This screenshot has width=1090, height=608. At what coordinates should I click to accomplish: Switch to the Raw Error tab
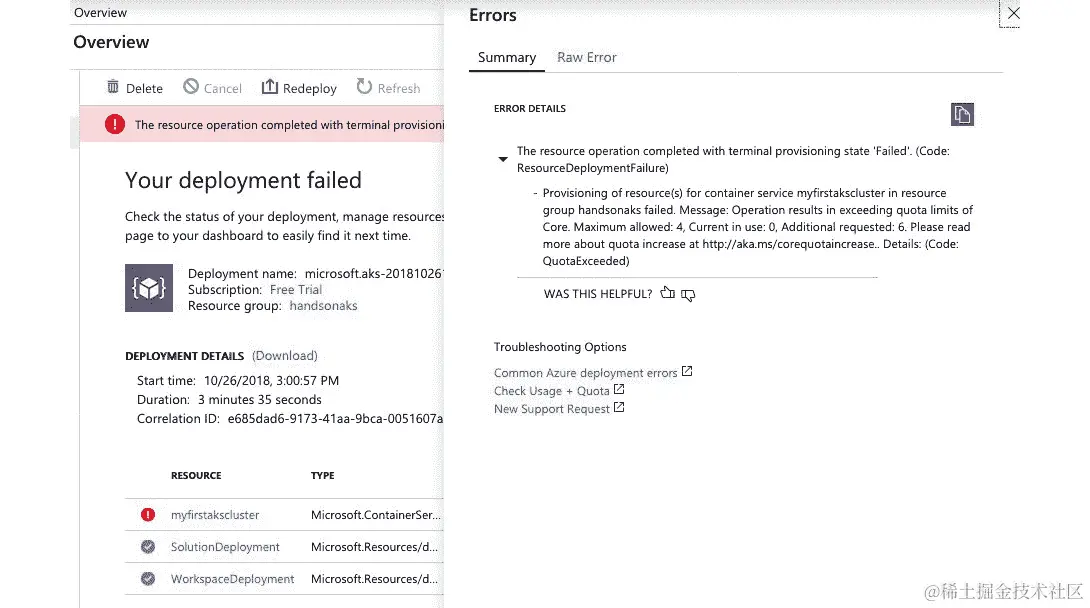[587, 57]
